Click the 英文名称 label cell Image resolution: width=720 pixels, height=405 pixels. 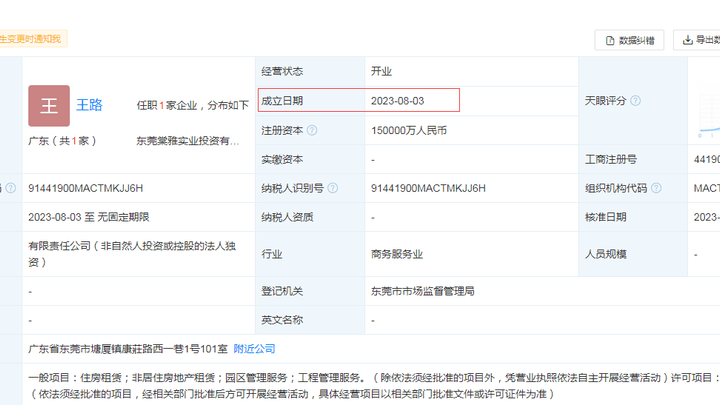click(x=310, y=320)
